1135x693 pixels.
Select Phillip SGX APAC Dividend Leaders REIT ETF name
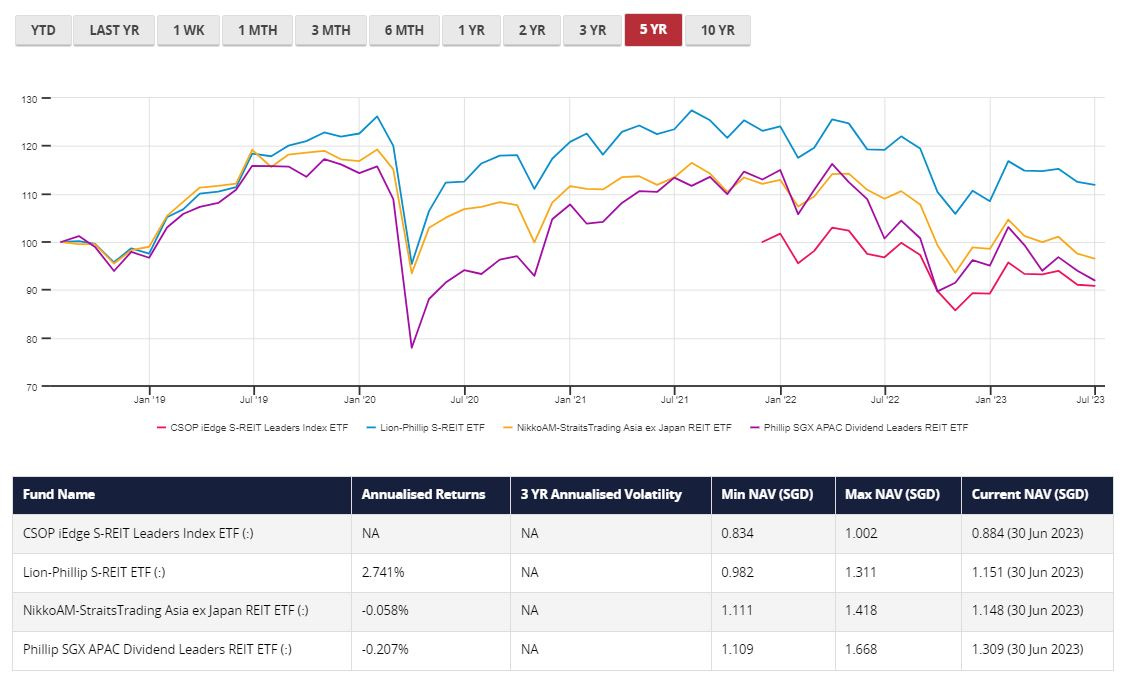pyautogui.click(x=157, y=650)
